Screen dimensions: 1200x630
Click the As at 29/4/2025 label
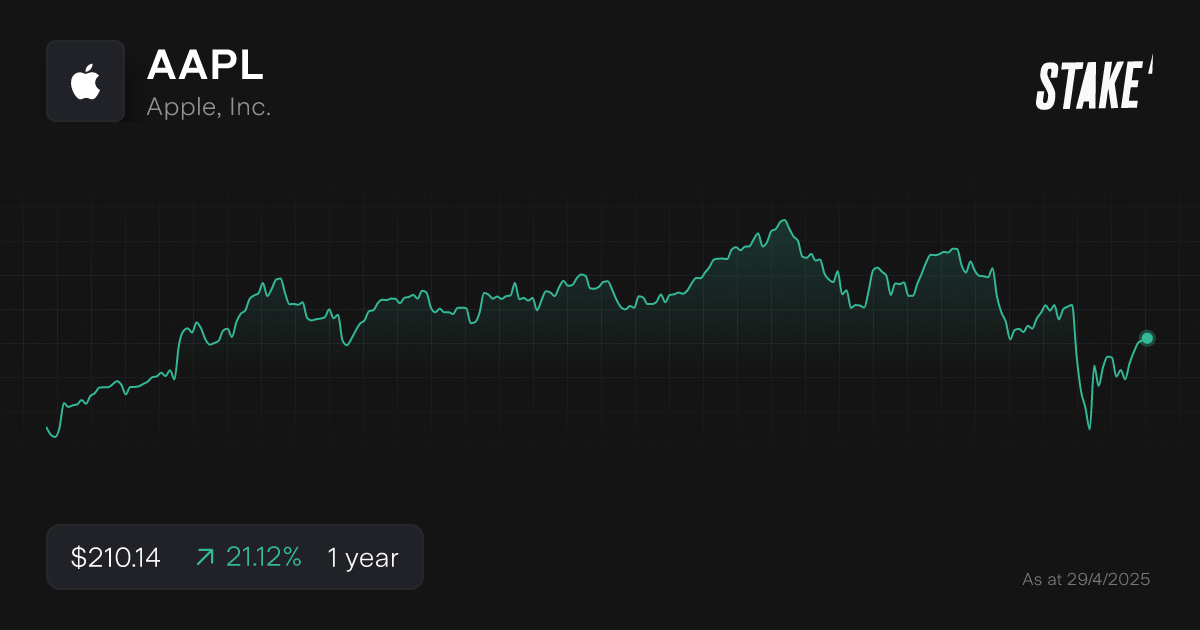[x=1087, y=578]
